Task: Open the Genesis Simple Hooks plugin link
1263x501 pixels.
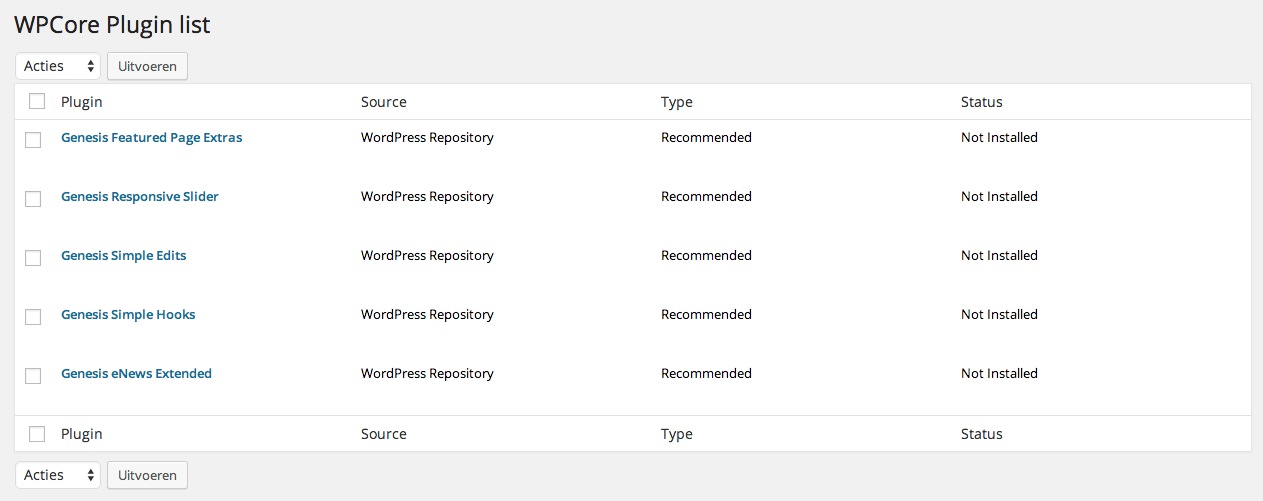Action: click(128, 314)
